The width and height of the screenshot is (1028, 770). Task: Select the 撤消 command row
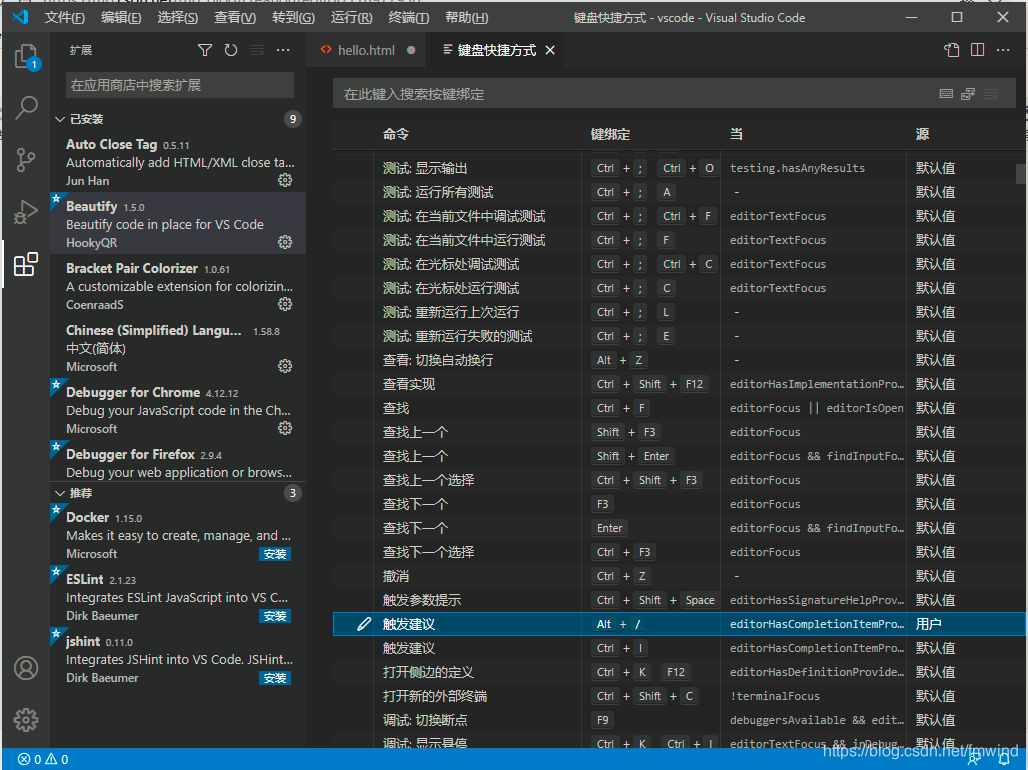[x=679, y=577]
